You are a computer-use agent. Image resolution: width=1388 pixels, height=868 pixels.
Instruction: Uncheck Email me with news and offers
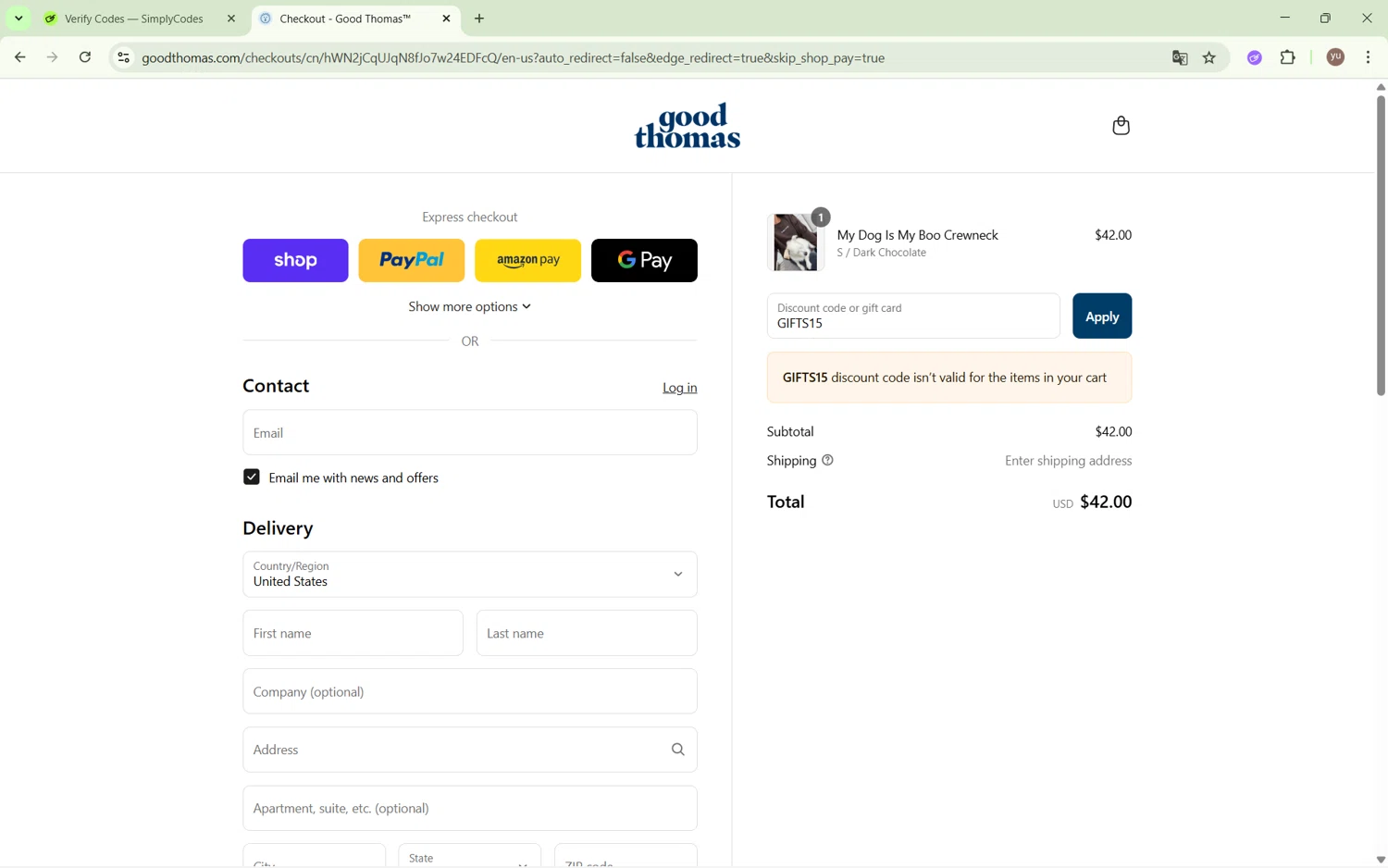click(x=252, y=477)
